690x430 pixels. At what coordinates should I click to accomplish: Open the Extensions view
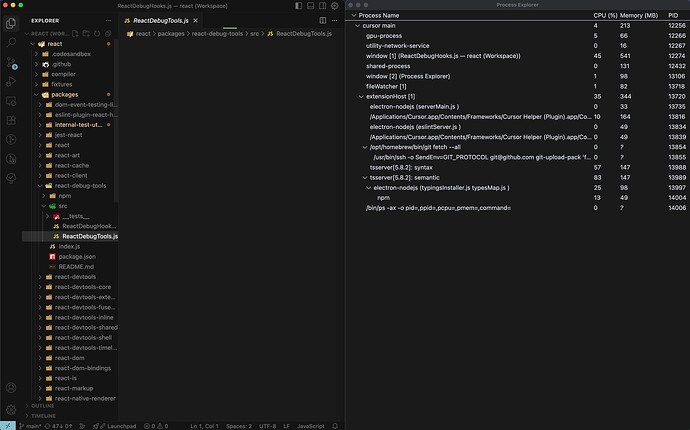pyautogui.click(x=11, y=120)
